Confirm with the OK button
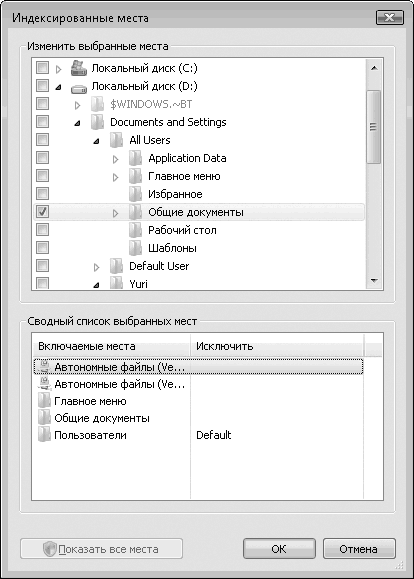 tap(279, 549)
